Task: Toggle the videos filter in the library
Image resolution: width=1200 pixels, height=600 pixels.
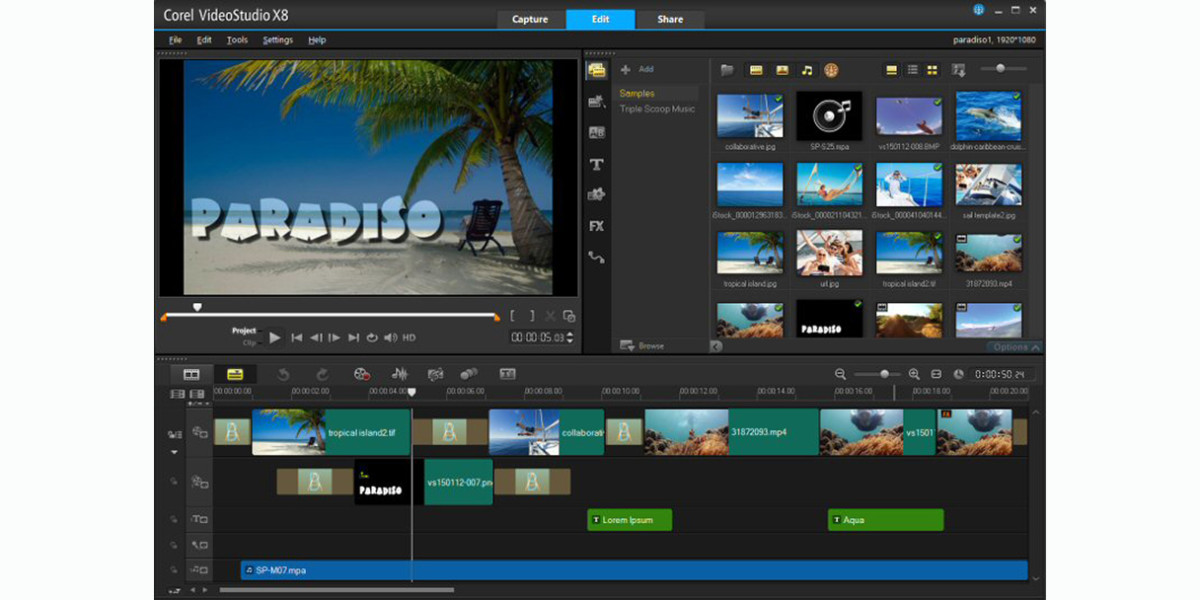Action: (757, 70)
